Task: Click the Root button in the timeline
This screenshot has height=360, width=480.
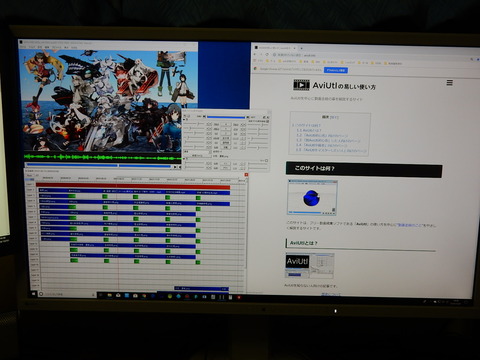Action: [x=29, y=175]
